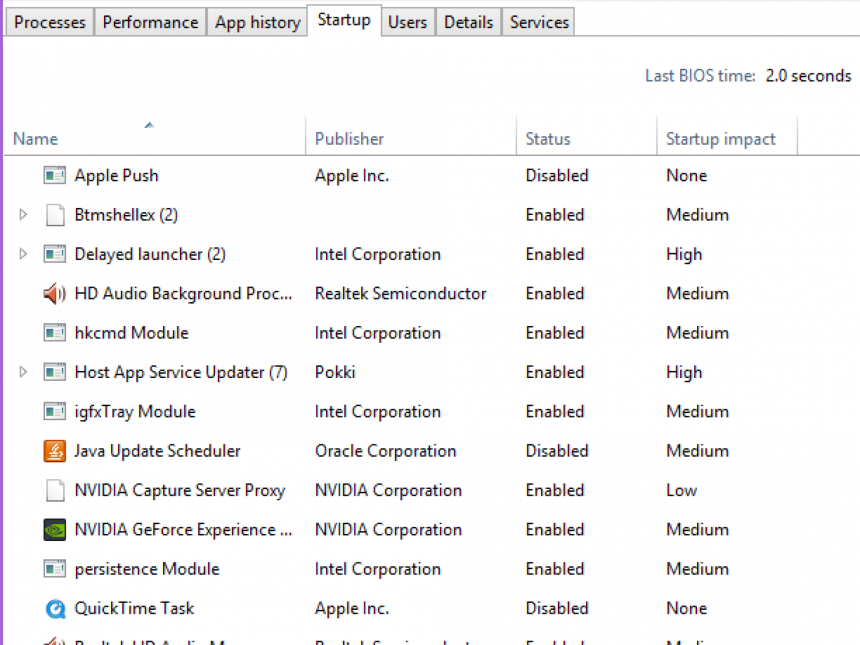Click the NVIDIA Capture Server Proxy icon

click(55, 490)
